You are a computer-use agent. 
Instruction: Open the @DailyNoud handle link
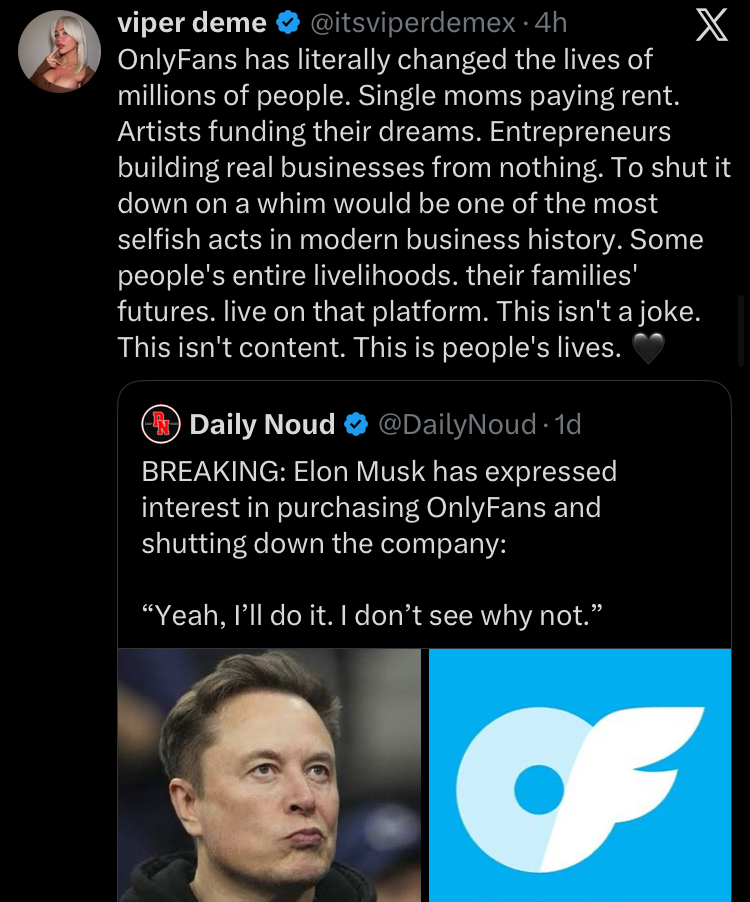click(x=456, y=425)
